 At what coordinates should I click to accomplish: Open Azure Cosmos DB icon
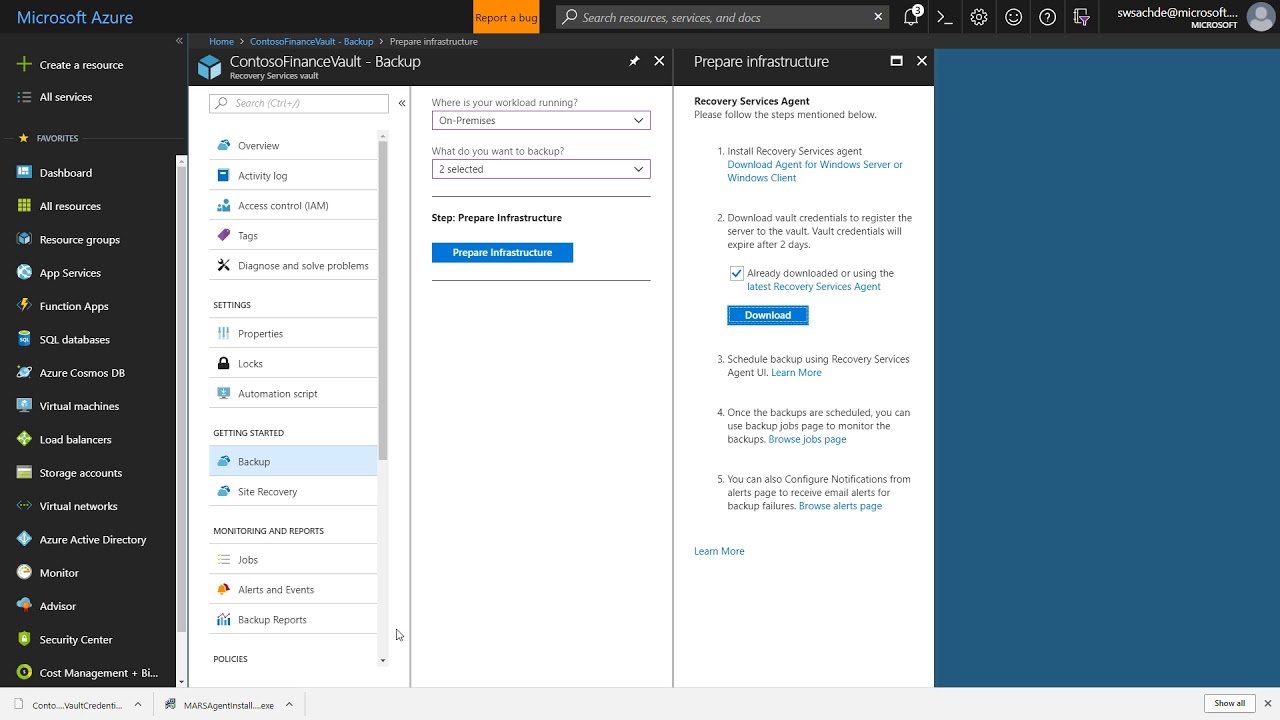[x=24, y=372]
